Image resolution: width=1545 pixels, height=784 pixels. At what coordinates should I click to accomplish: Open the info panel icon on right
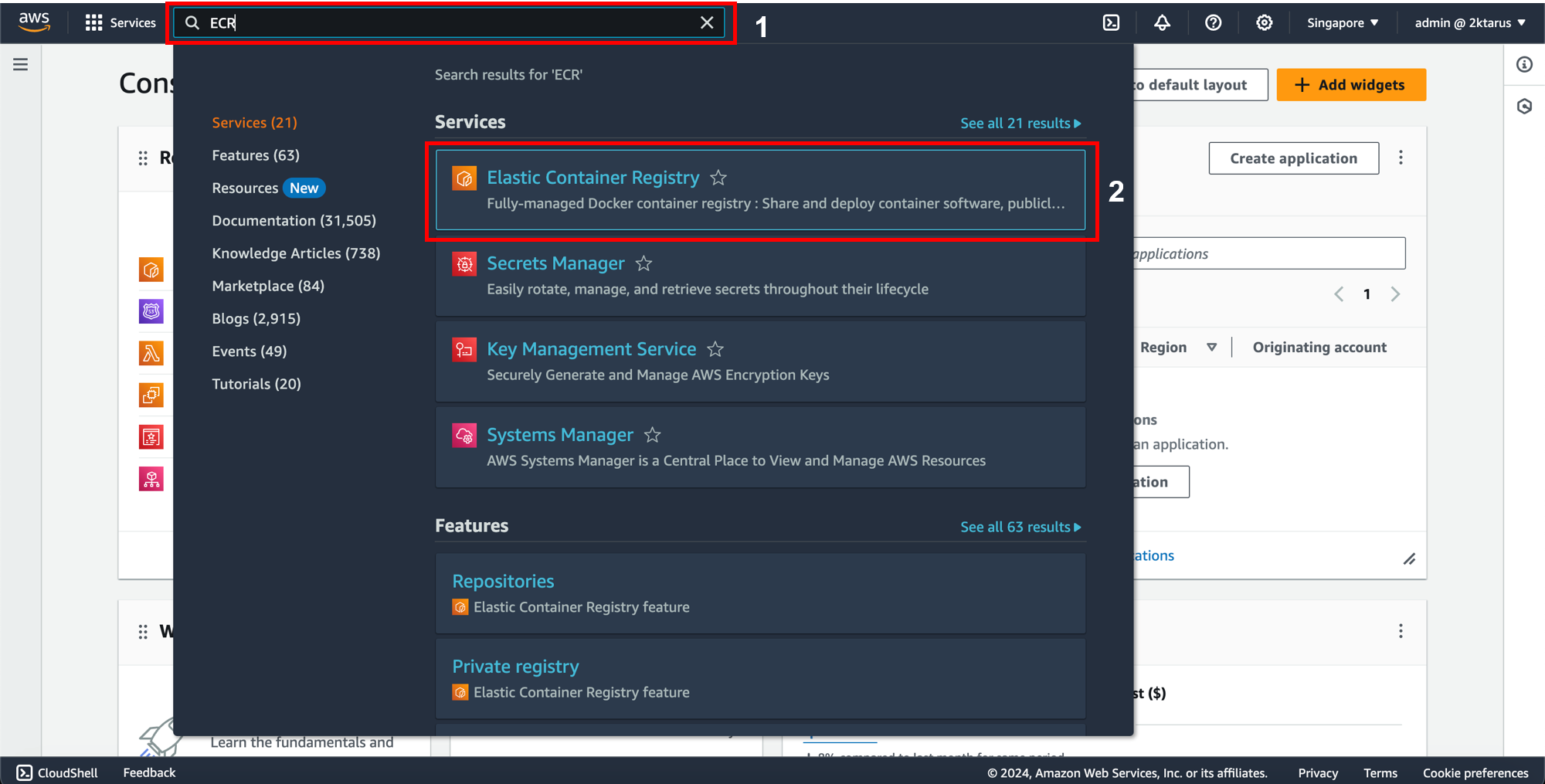point(1524,64)
